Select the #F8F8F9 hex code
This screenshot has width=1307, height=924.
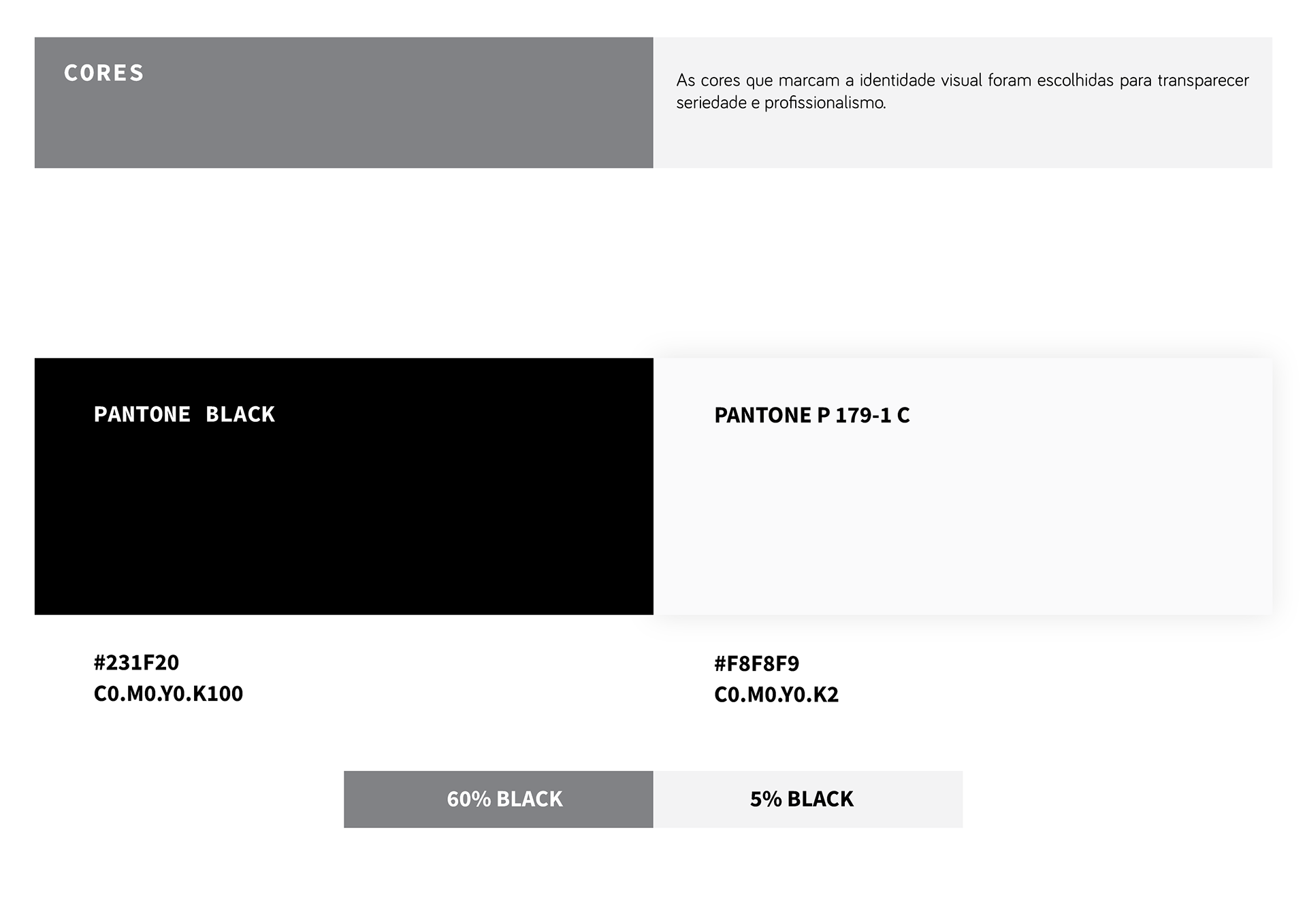756,663
